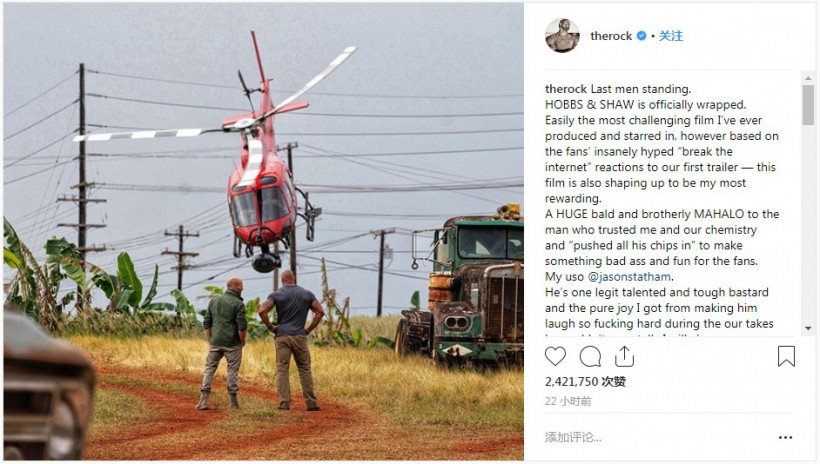Click the caption scrollbar thumb

[x=808, y=105]
